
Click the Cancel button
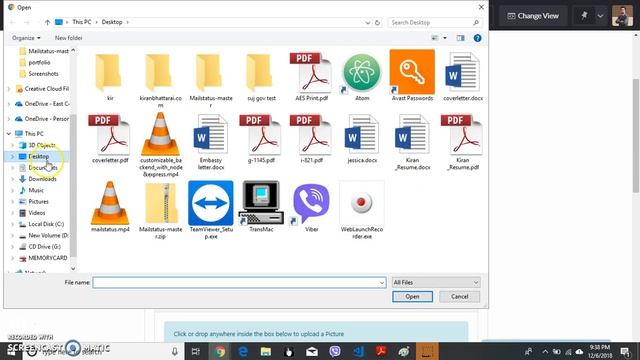pos(460,297)
